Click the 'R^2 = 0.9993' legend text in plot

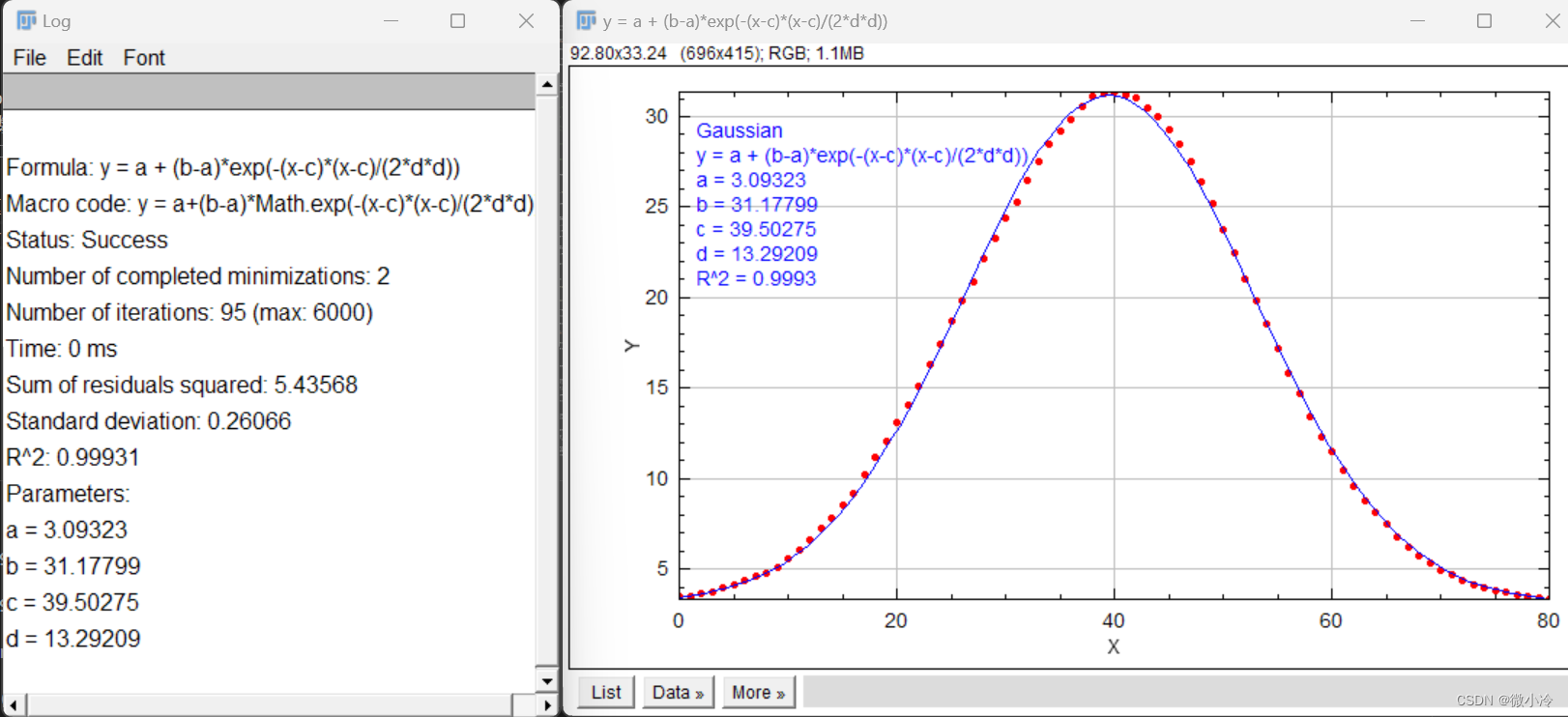[x=756, y=278]
